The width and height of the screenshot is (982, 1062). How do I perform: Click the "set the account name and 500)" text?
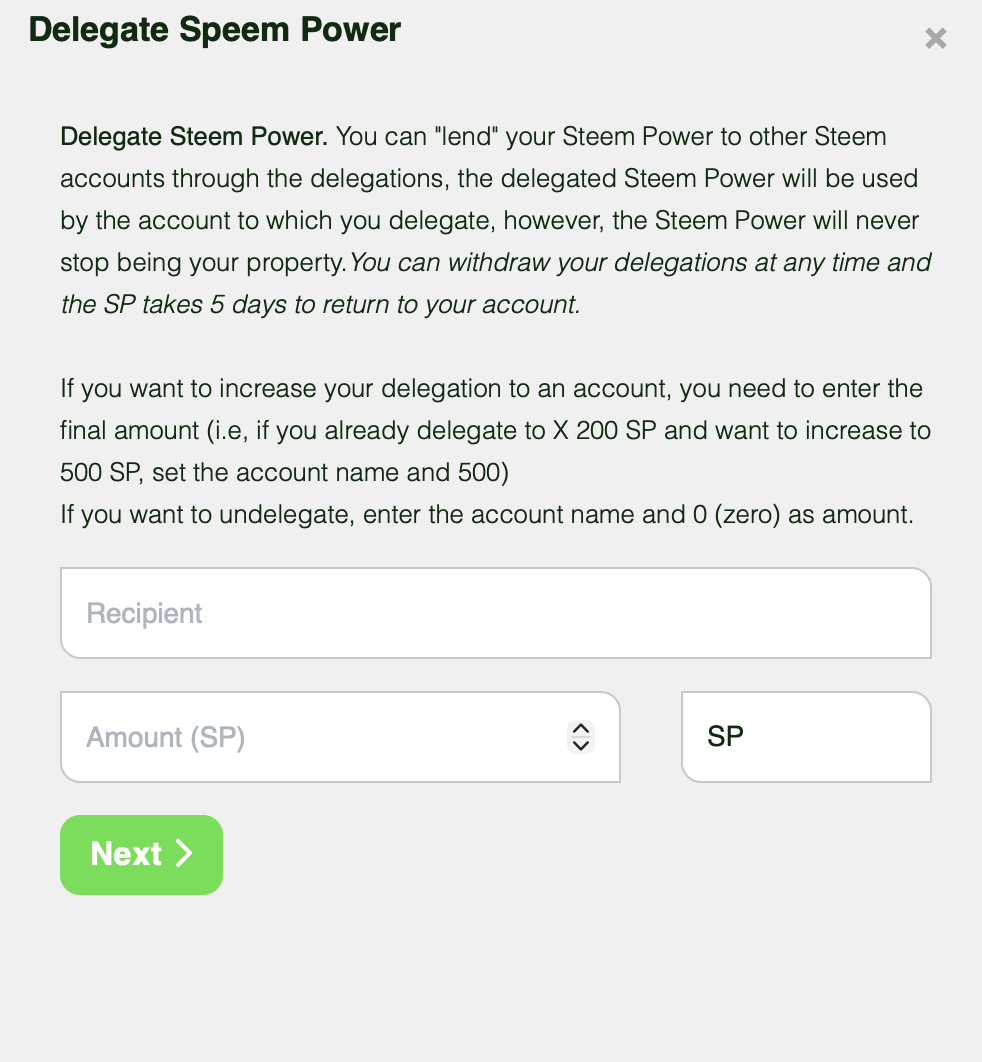[x=330, y=473]
